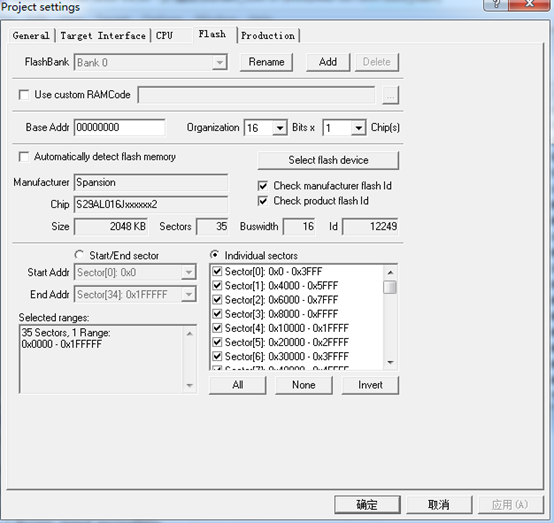This screenshot has height=523, width=554.
Task: Click sector list scroll down arrow
Action: (390, 362)
